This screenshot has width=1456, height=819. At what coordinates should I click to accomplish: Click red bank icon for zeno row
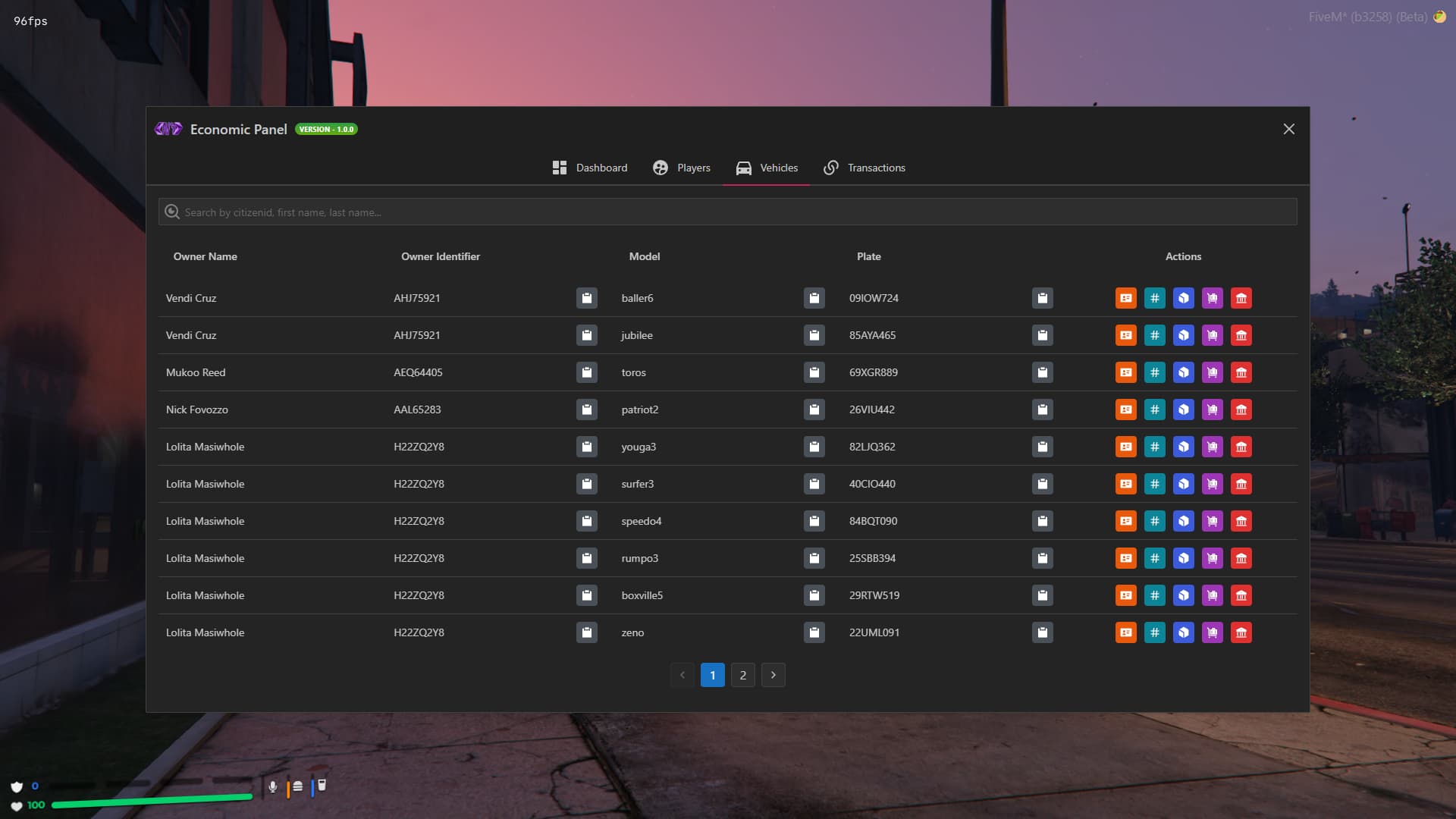[1241, 632]
